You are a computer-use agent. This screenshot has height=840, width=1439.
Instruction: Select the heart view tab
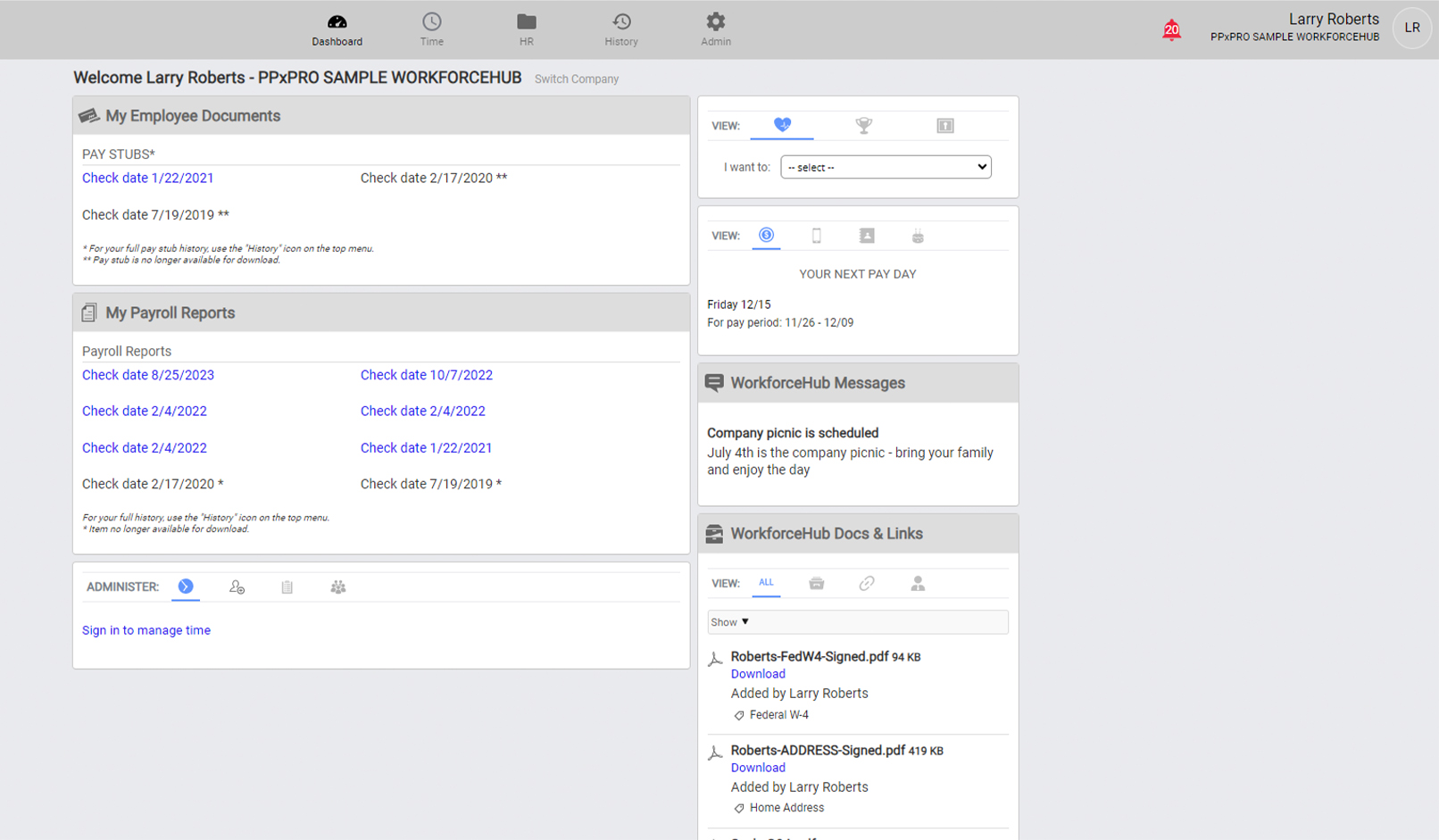782,125
